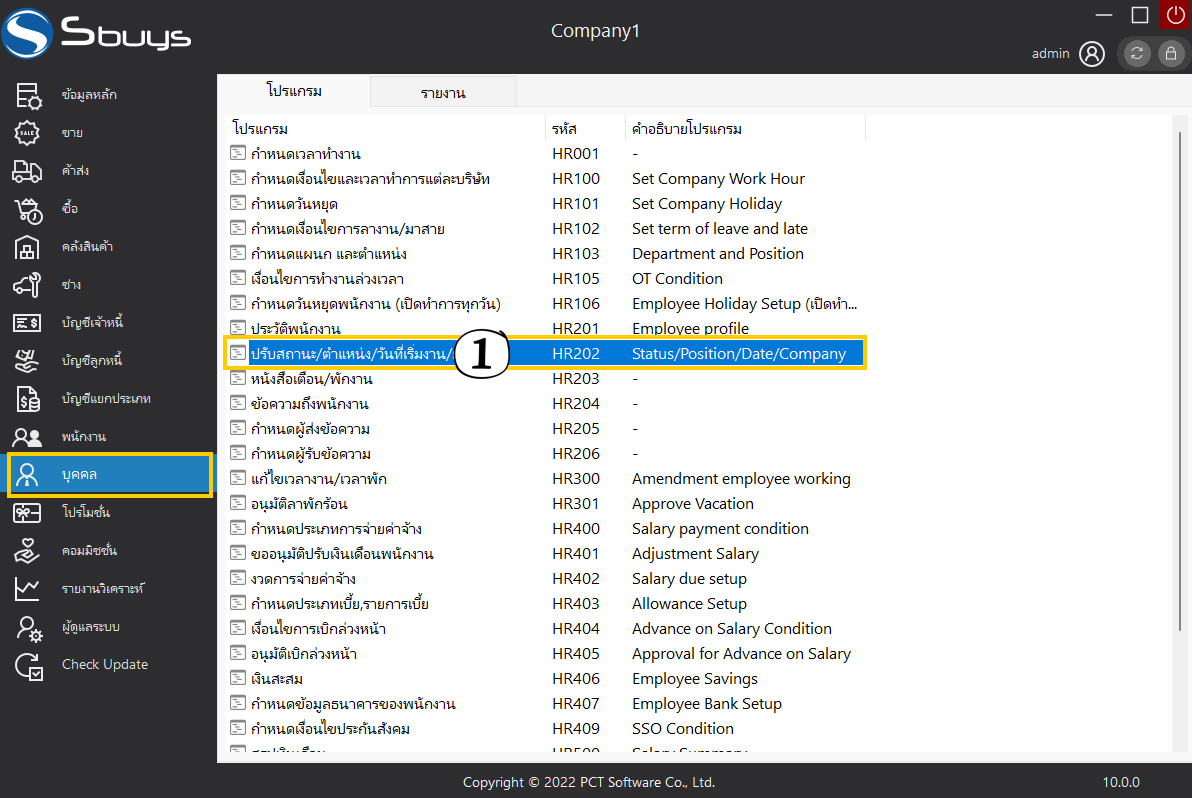
Task: Open the บุคคล menu in sidebar
Action: tap(110, 474)
